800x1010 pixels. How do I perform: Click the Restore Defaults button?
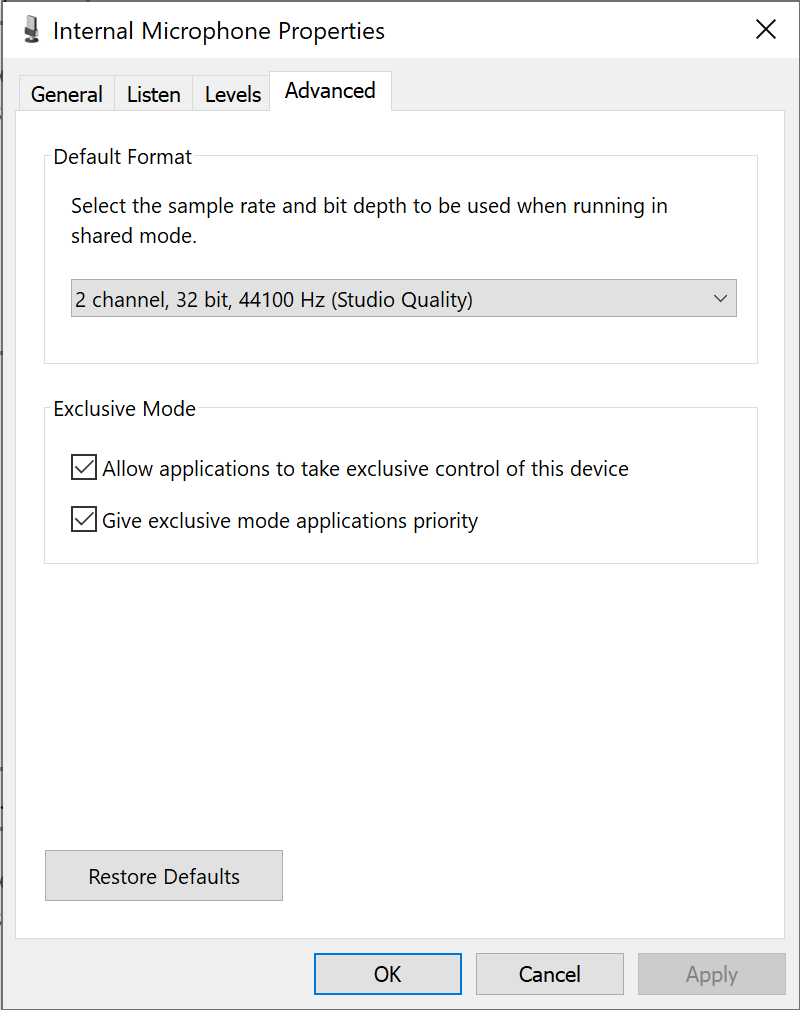point(164,875)
